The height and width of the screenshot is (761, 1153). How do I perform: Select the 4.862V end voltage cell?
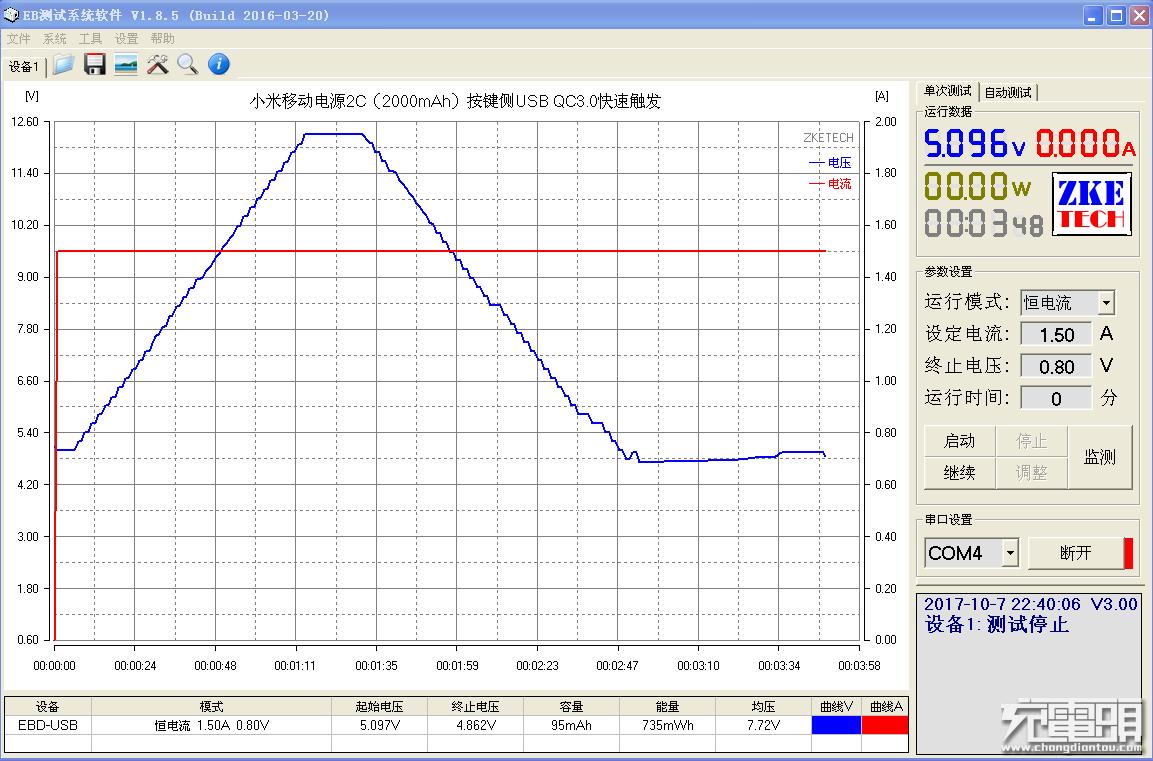475,725
